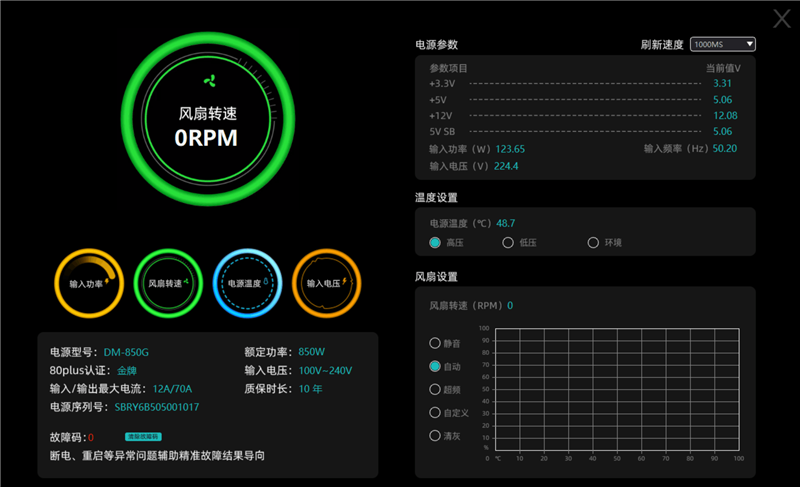This screenshot has height=487, width=800.
Task: Click the 80plus certification 金牌 text
Action: tap(127, 371)
